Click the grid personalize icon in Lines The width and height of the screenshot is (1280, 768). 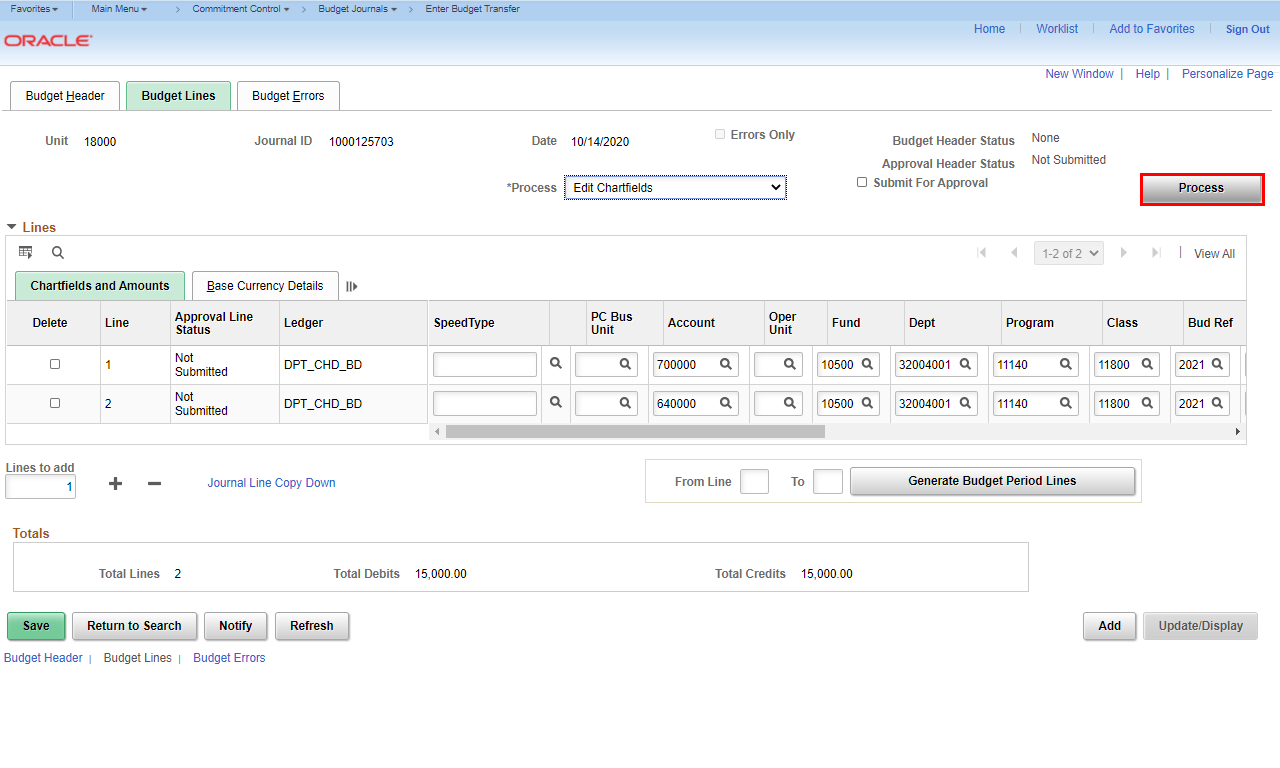[x=26, y=253]
